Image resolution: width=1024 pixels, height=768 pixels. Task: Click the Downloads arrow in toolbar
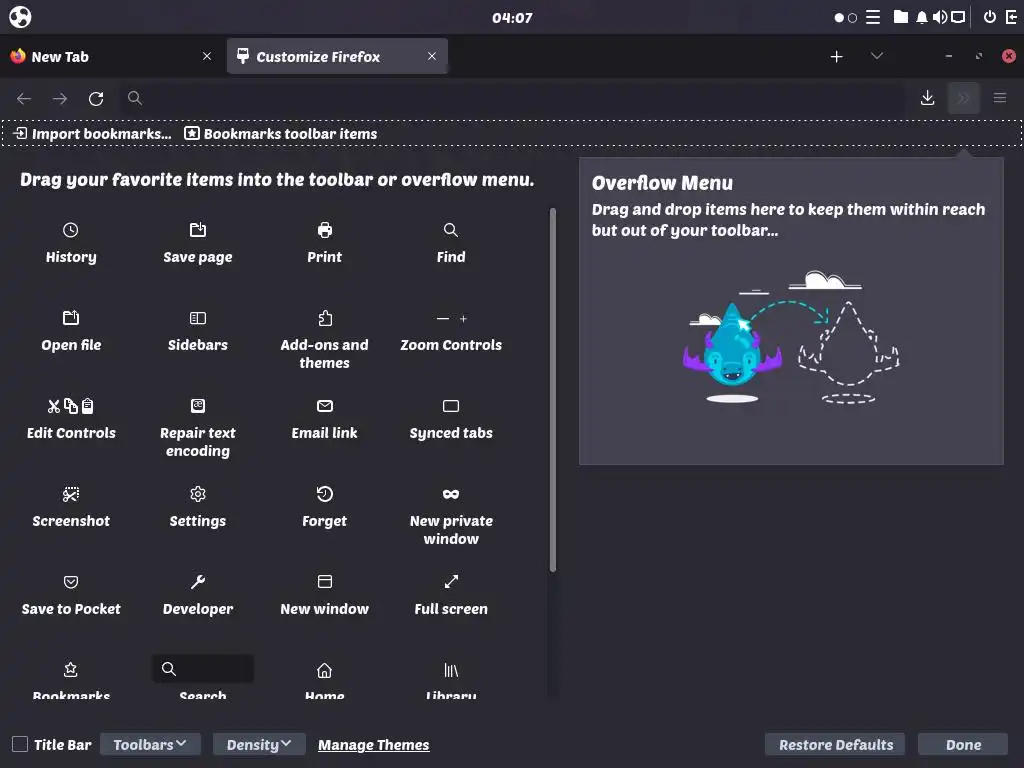pos(927,98)
